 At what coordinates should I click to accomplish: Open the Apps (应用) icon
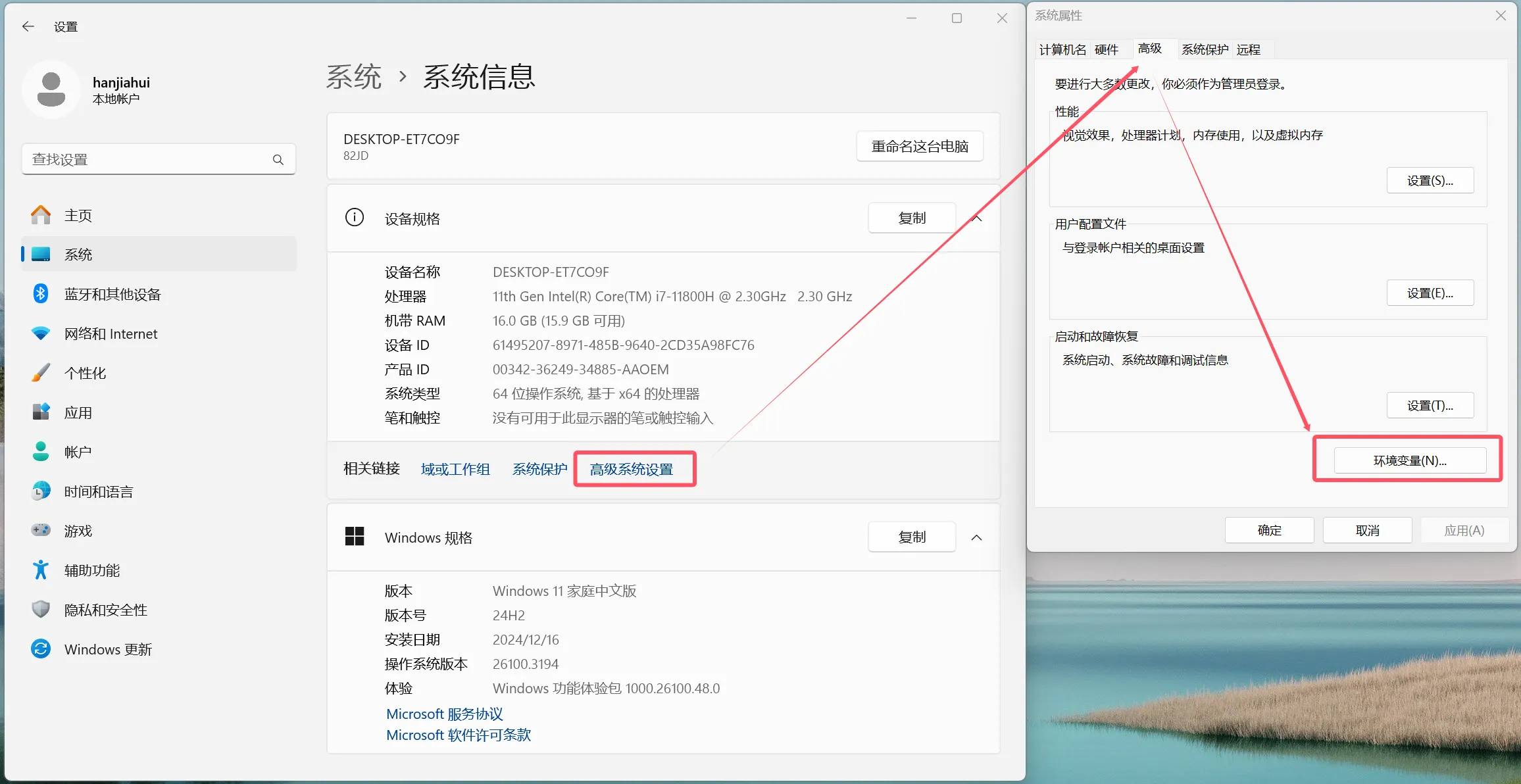coord(41,412)
